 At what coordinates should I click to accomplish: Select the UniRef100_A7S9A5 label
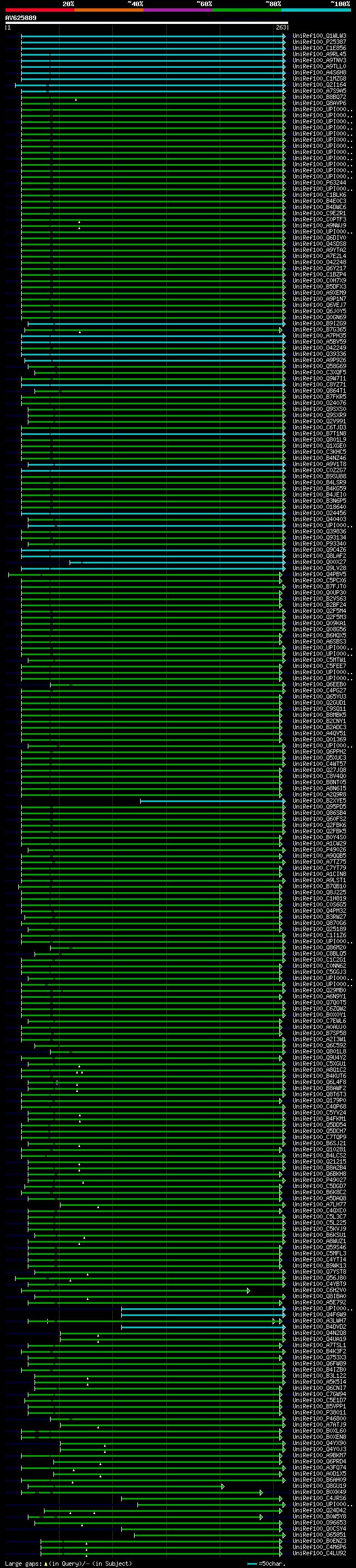coord(319,91)
